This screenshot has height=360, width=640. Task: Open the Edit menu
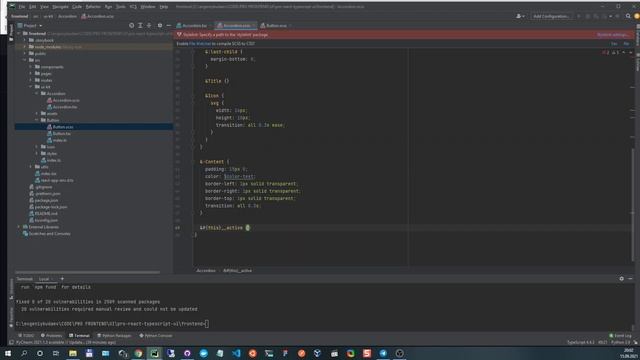pyautogui.click(x=33, y=7)
